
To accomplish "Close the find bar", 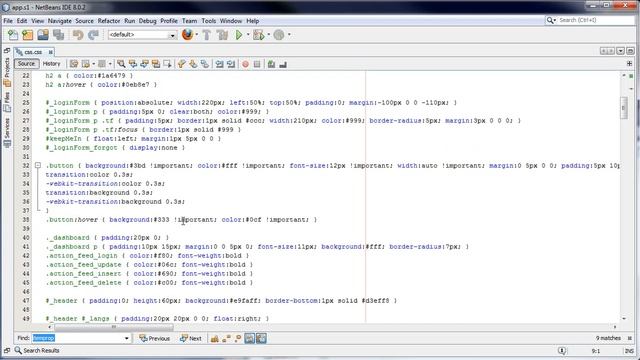I will click(x=630, y=338).
